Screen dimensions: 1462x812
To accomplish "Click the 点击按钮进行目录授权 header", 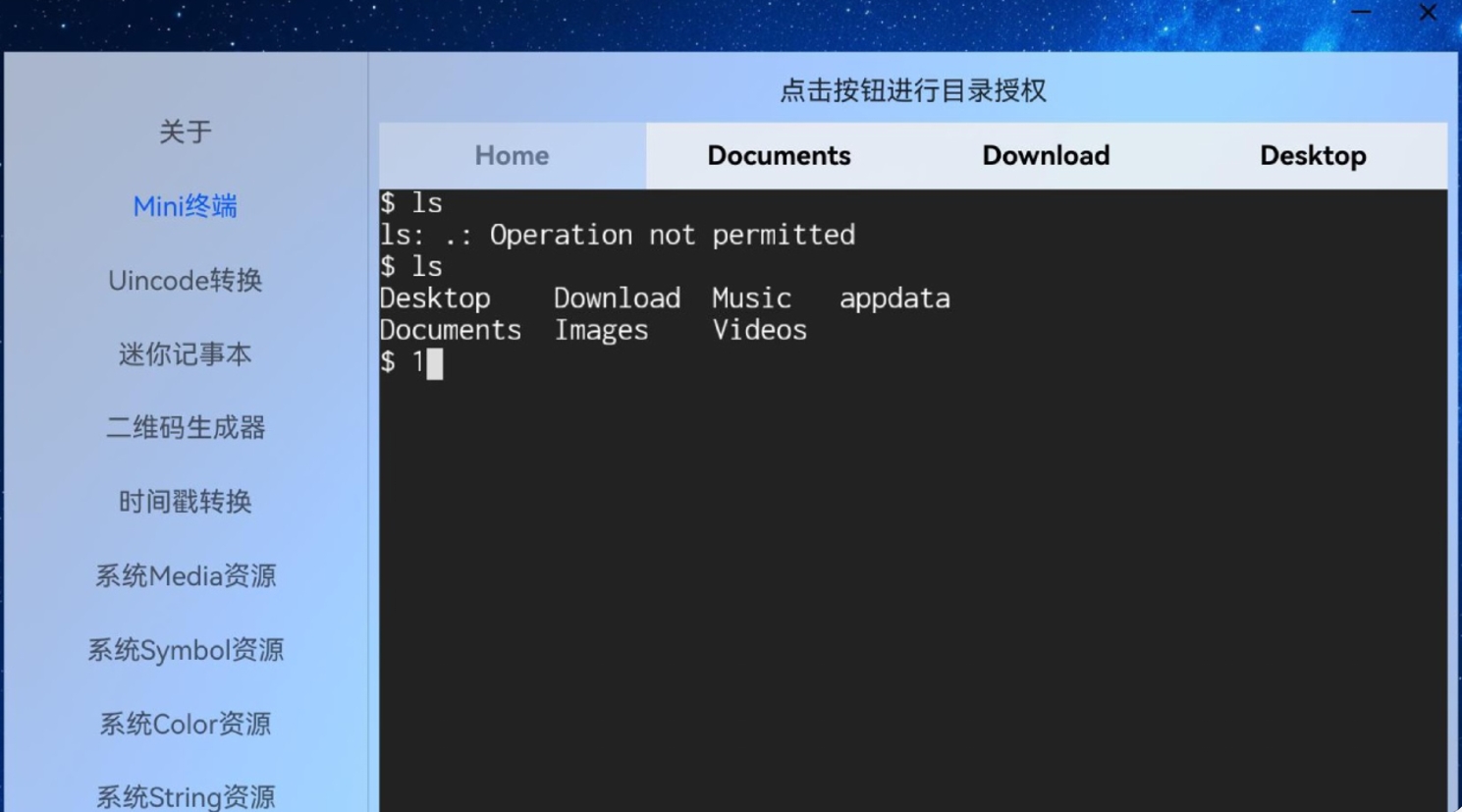I will coord(912,89).
